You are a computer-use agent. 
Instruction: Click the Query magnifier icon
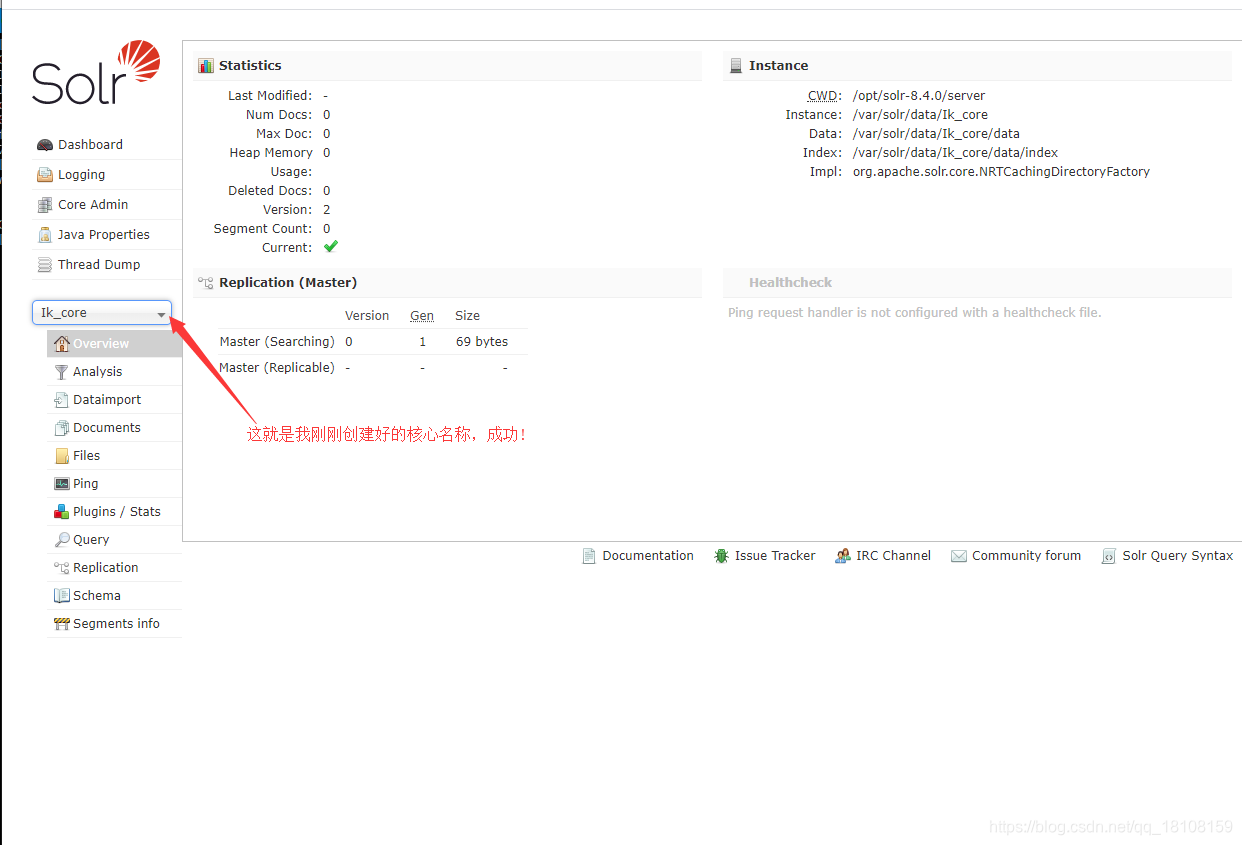pyautogui.click(x=62, y=539)
